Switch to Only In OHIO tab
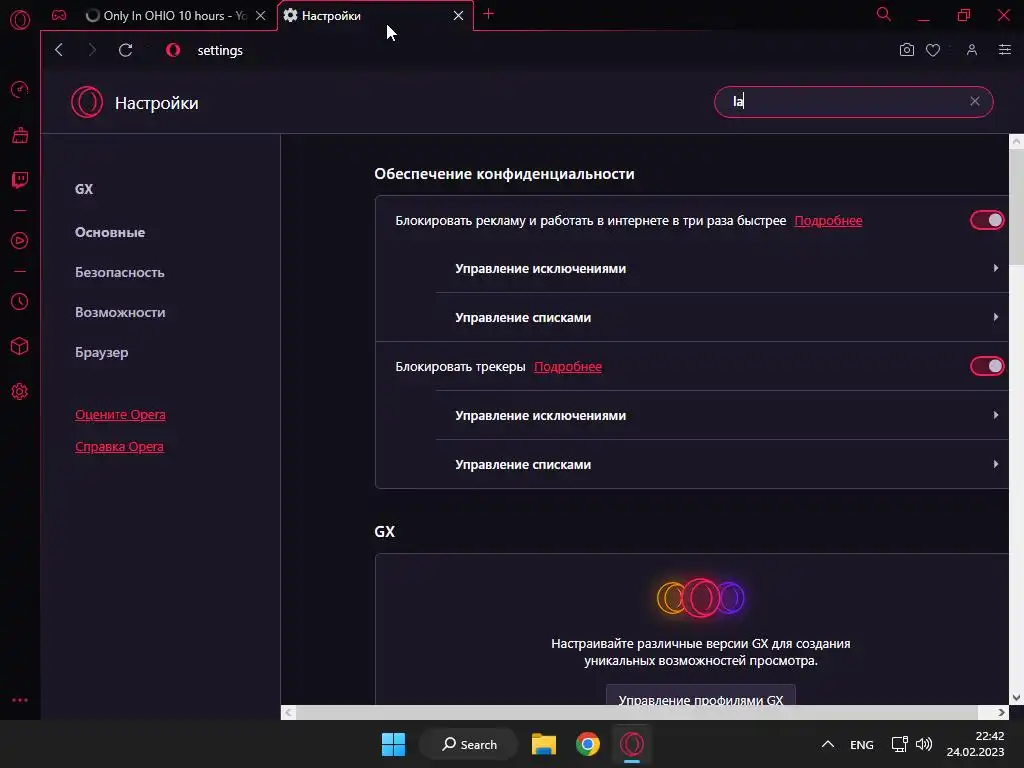 (166, 16)
